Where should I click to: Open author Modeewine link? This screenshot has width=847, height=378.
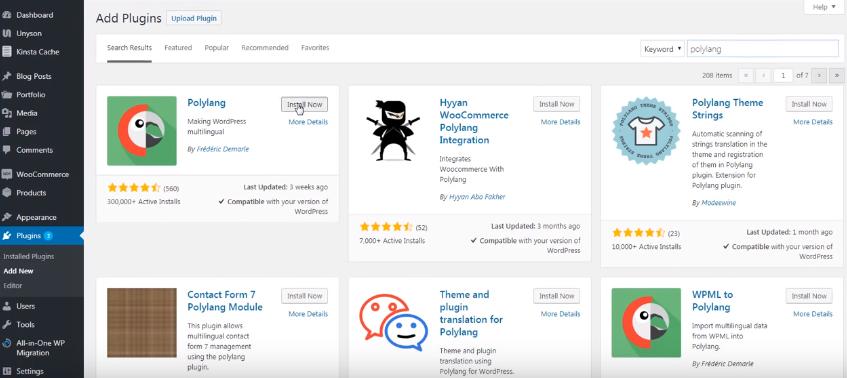coord(718,203)
